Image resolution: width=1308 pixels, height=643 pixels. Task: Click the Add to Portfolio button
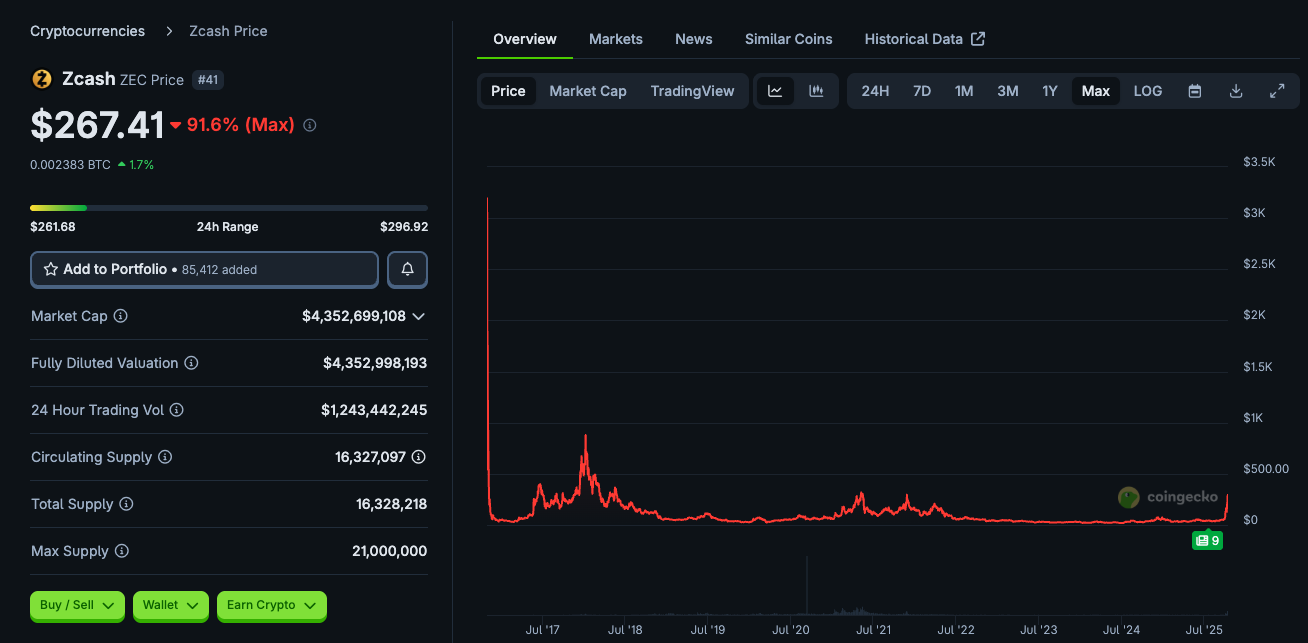pos(204,269)
